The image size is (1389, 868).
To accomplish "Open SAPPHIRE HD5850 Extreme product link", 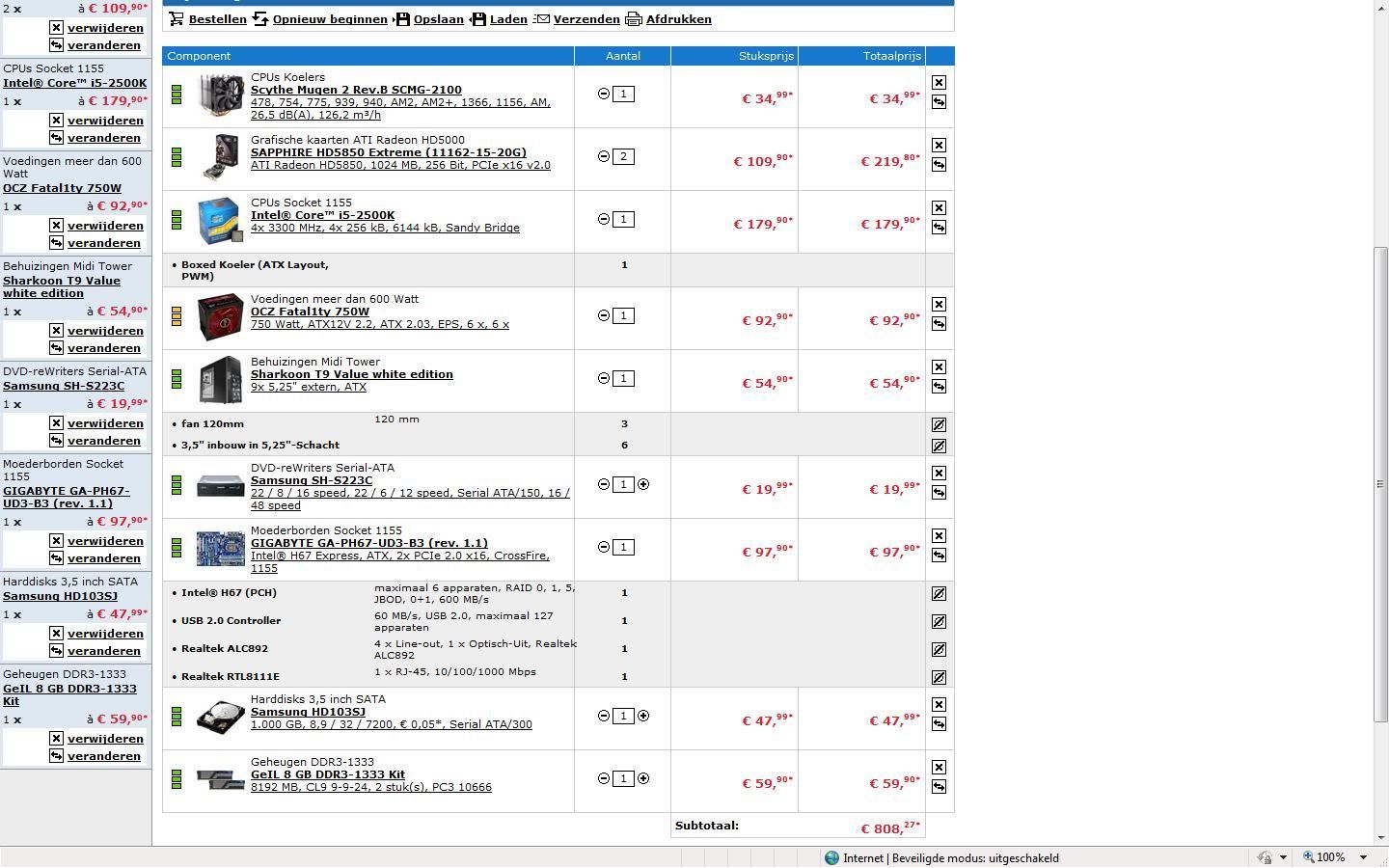I will point(389,152).
